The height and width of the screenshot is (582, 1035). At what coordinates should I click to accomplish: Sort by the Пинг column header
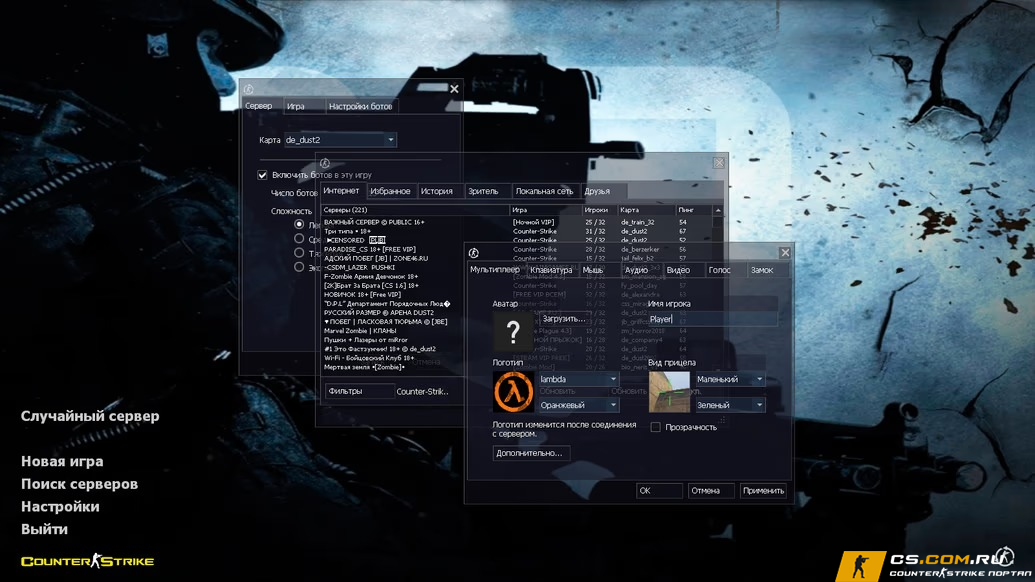(x=693, y=210)
